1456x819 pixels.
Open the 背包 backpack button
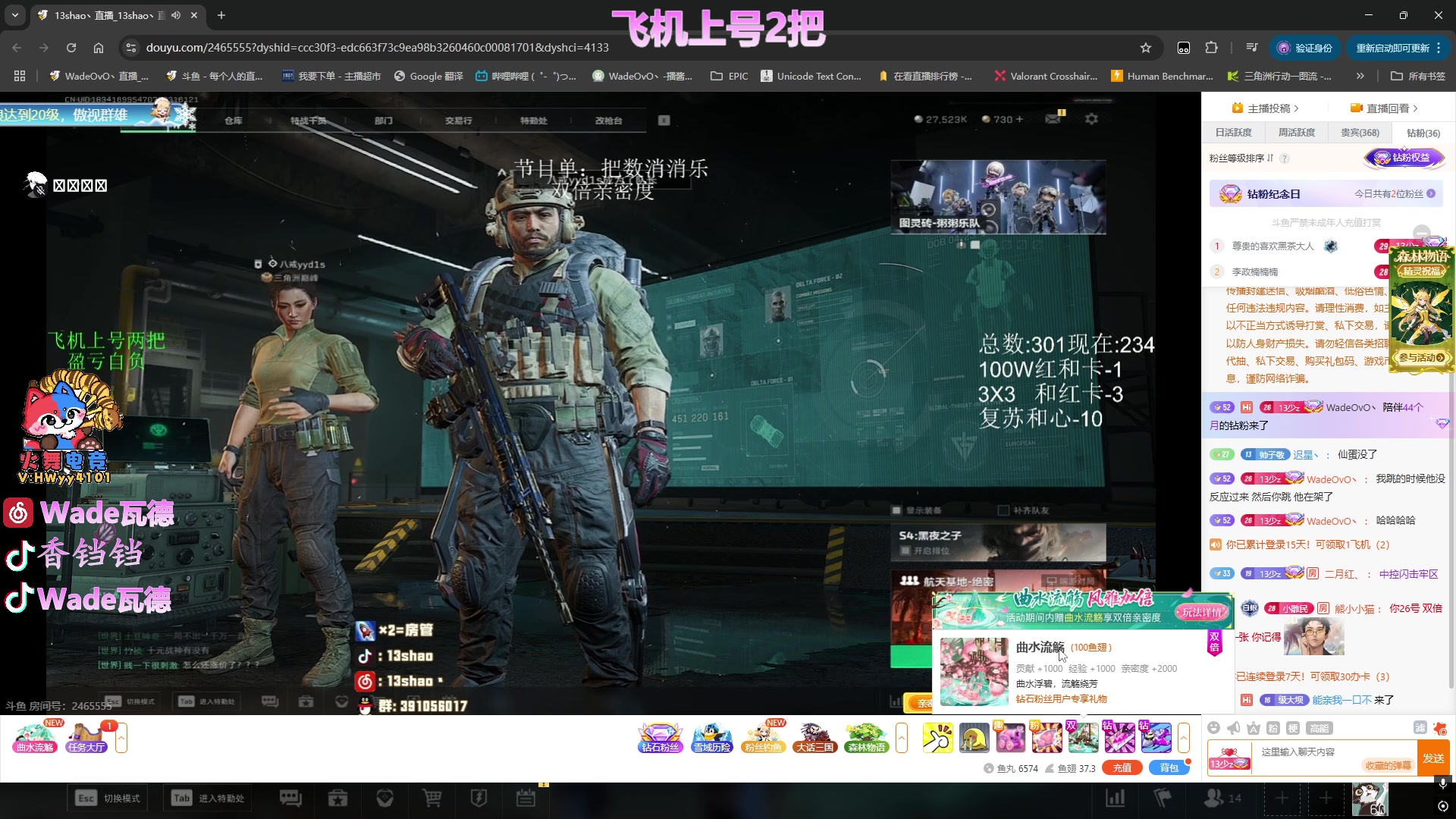pos(1169,768)
